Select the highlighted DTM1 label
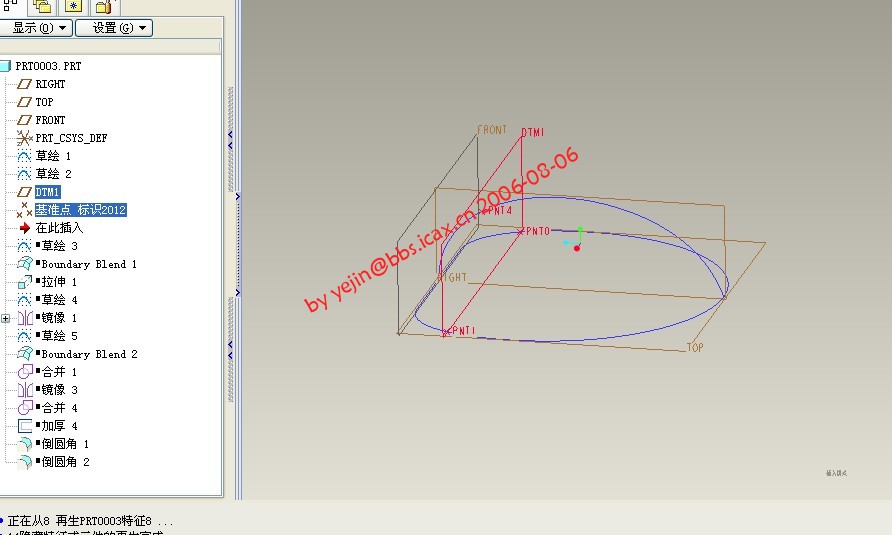This screenshot has height=535, width=892. 47,192
